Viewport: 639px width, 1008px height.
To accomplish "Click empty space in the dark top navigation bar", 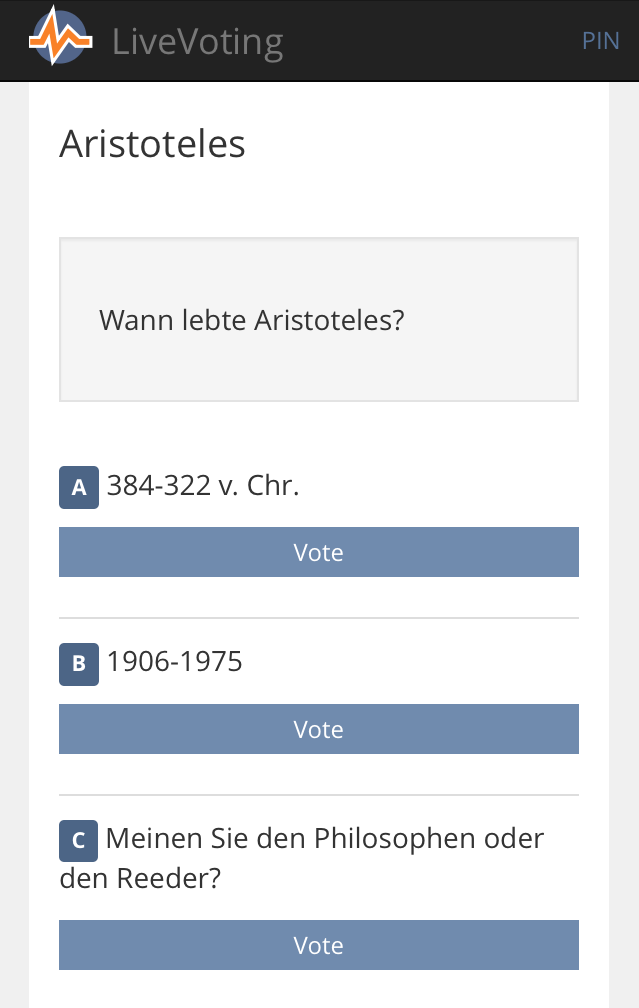I will [x=430, y=40].
